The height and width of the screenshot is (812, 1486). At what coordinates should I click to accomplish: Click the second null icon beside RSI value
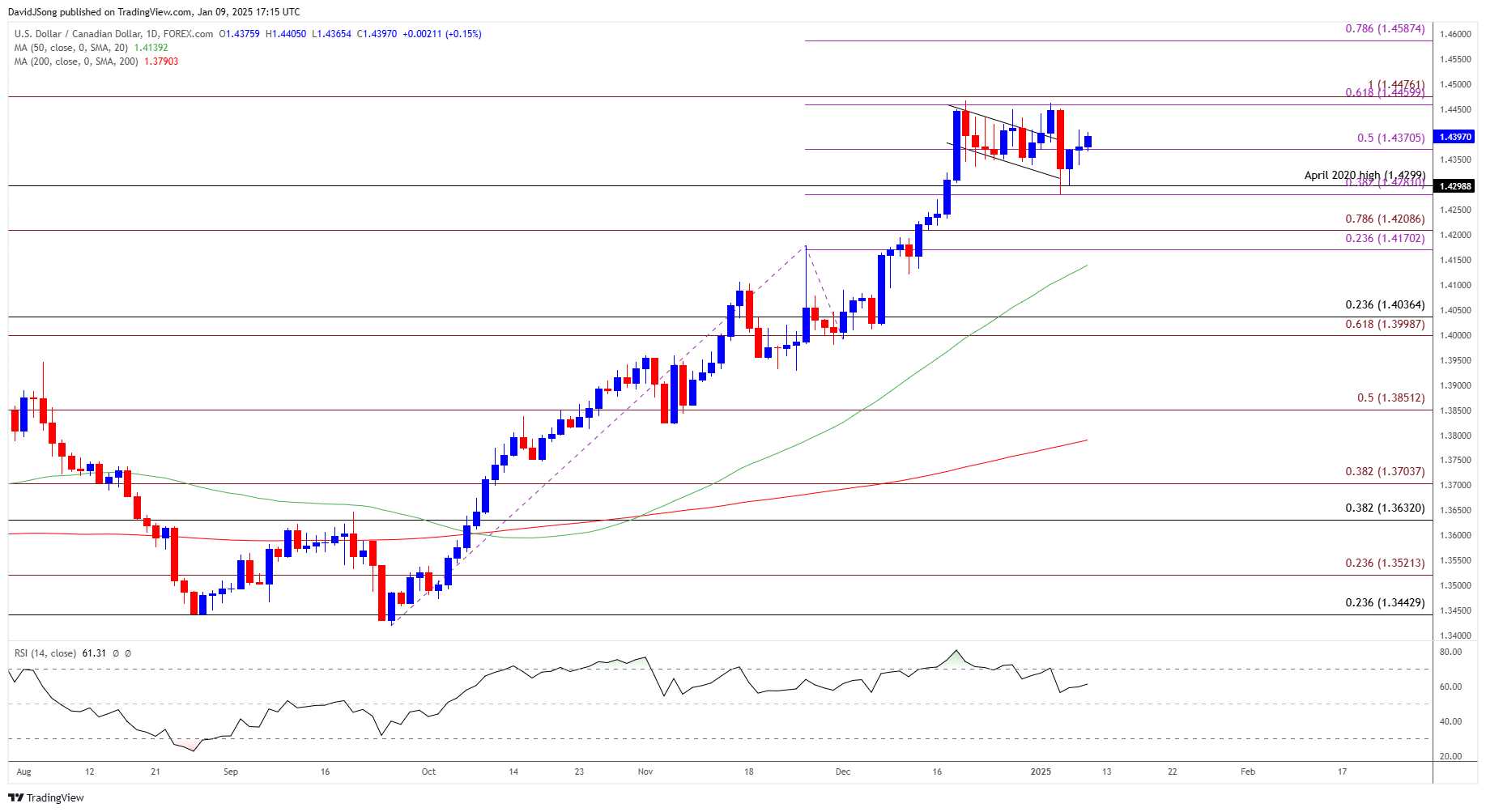point(128,653)
